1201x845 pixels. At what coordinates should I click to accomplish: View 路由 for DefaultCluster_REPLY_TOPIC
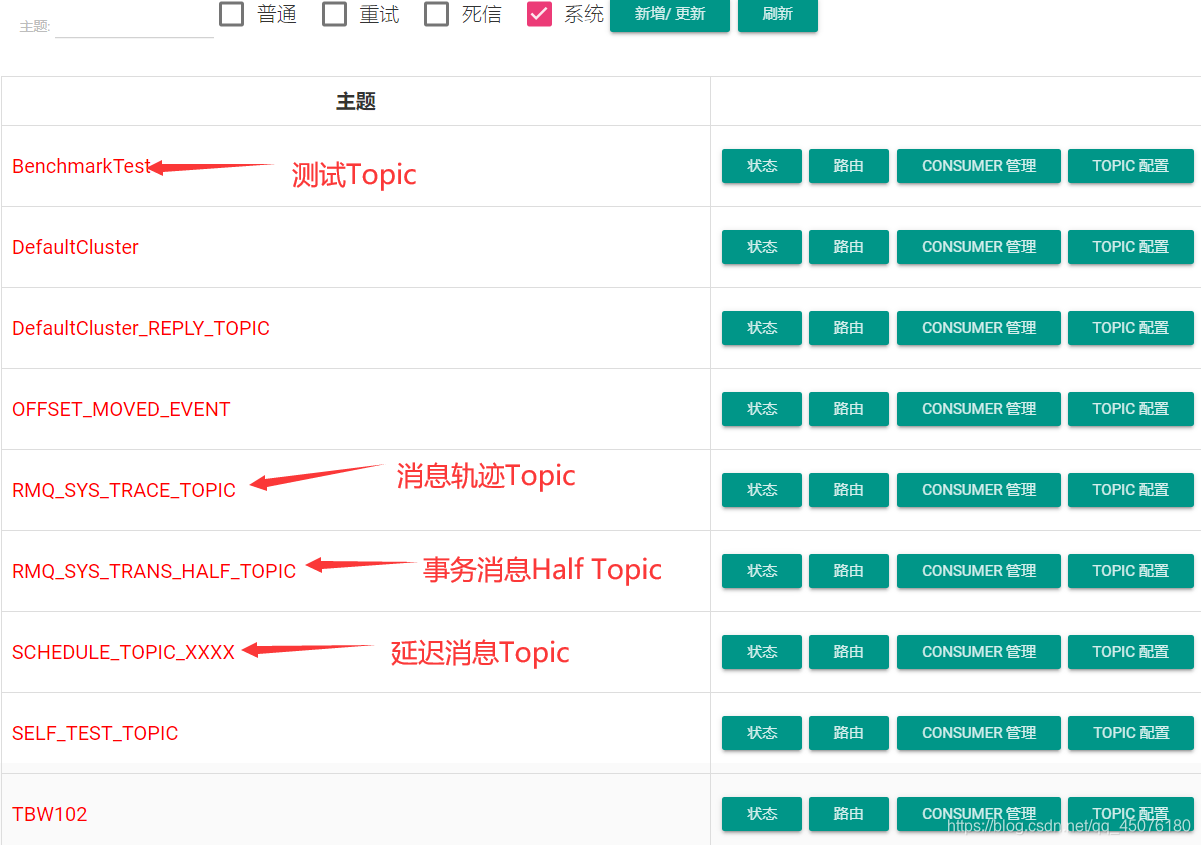pyautogui.click(x=849, y=328)
